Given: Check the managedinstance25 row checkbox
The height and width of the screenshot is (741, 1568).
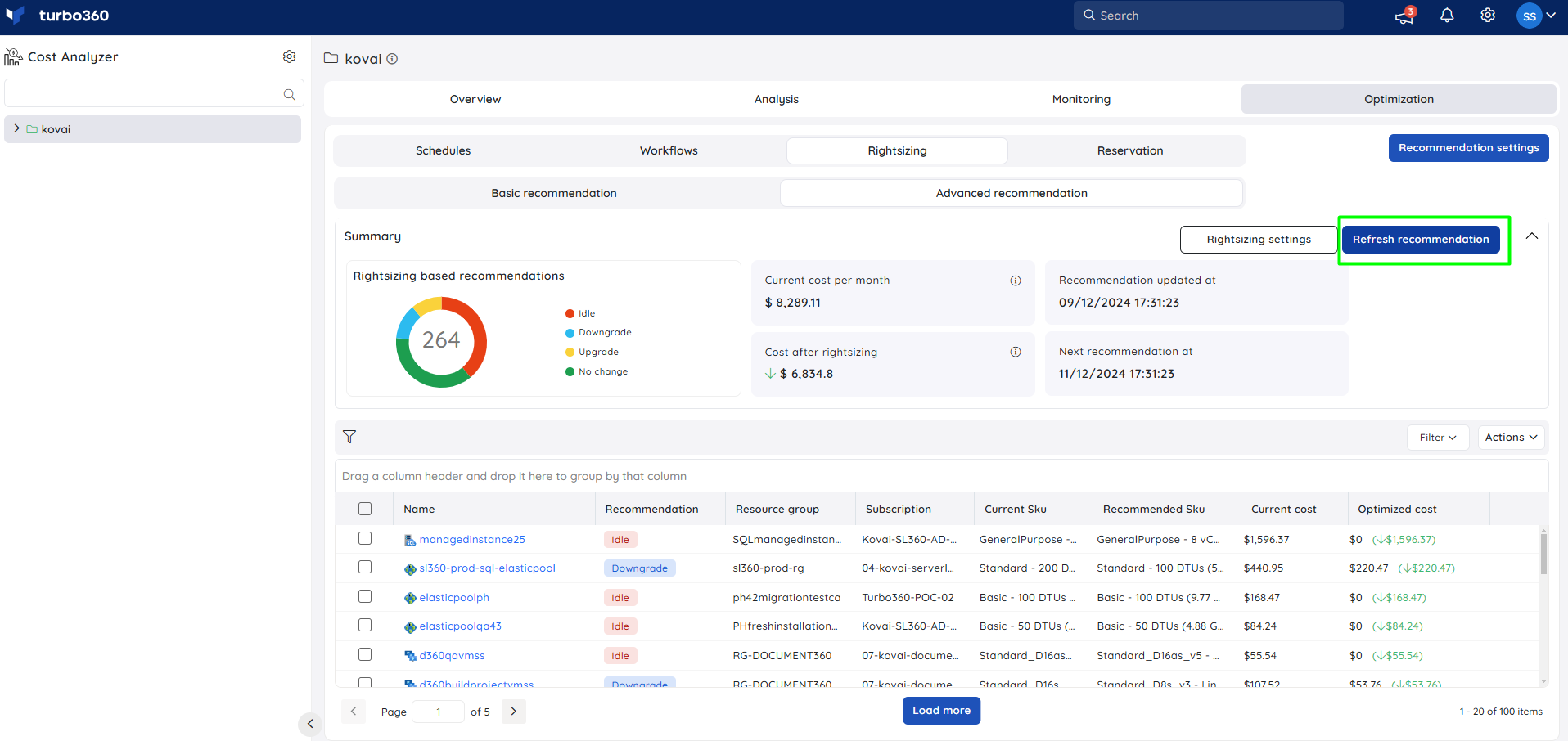Looking at the screenshot, I should point(365,538).
